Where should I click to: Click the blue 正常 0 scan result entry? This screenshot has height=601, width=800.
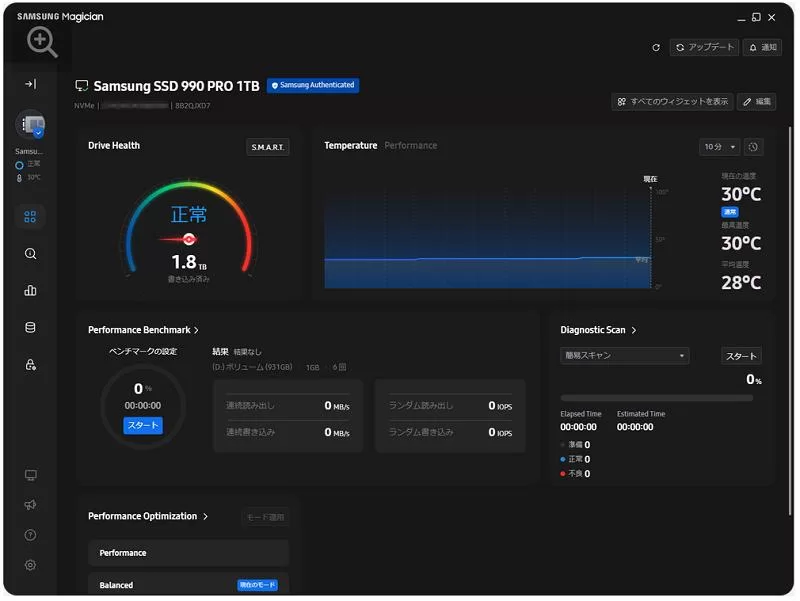point(575,459)
